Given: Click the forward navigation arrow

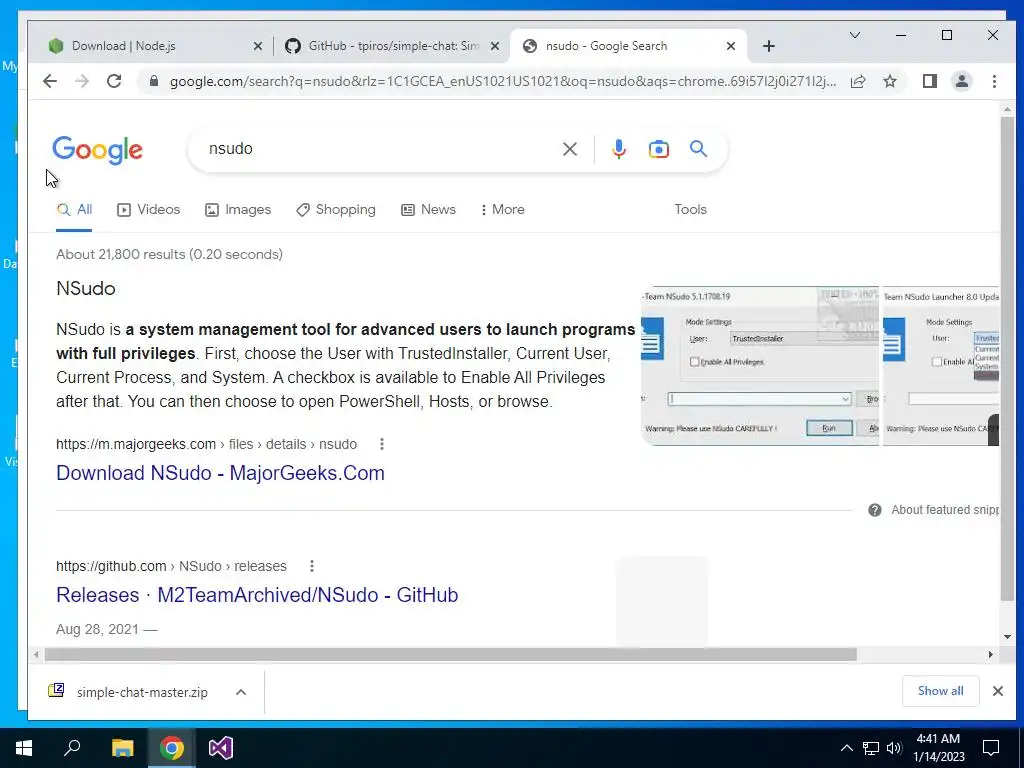Looking at the screenshot, I should [x=82, y=81].
